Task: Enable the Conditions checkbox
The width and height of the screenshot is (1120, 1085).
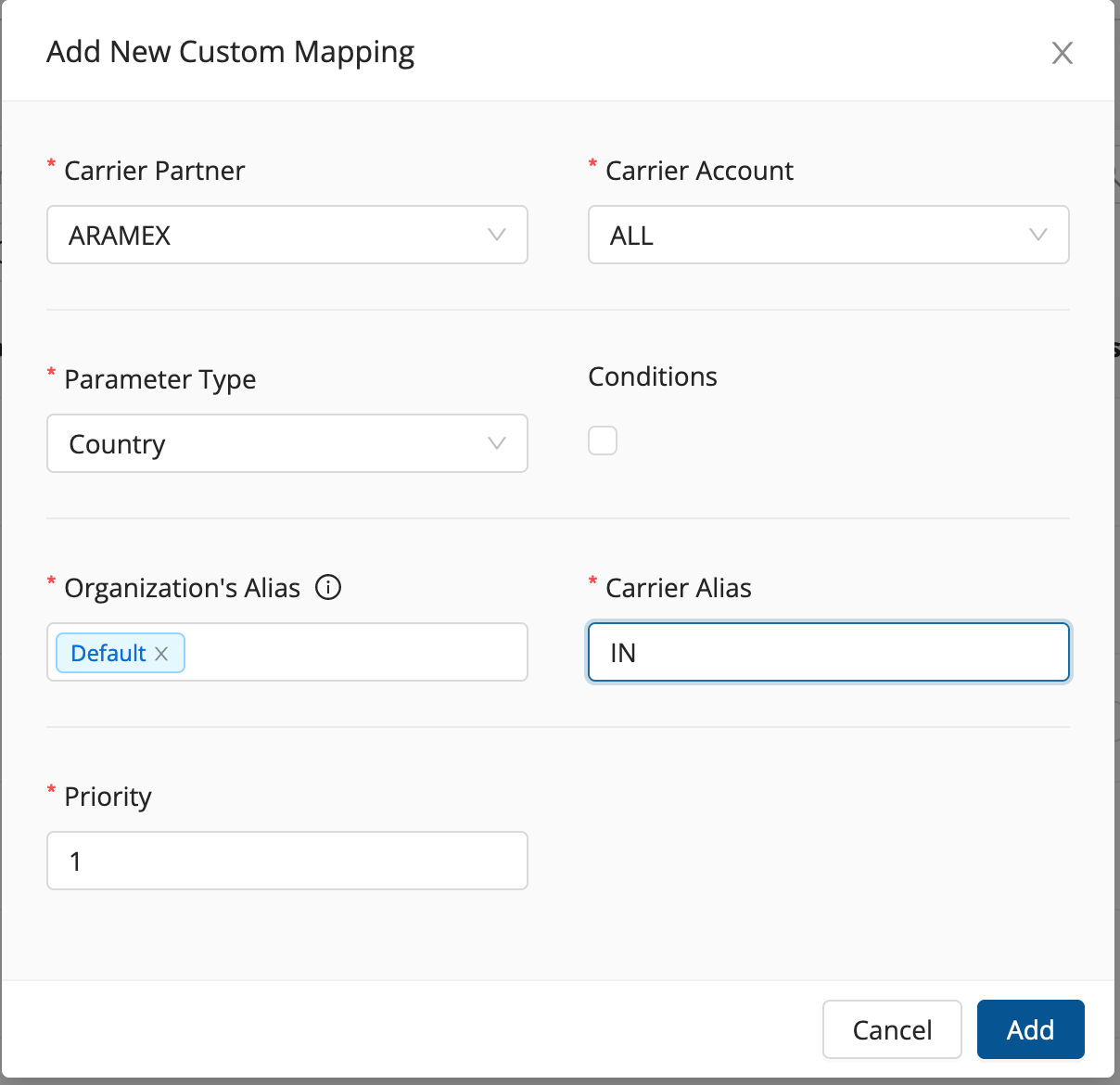Action: tap(603, 440)
